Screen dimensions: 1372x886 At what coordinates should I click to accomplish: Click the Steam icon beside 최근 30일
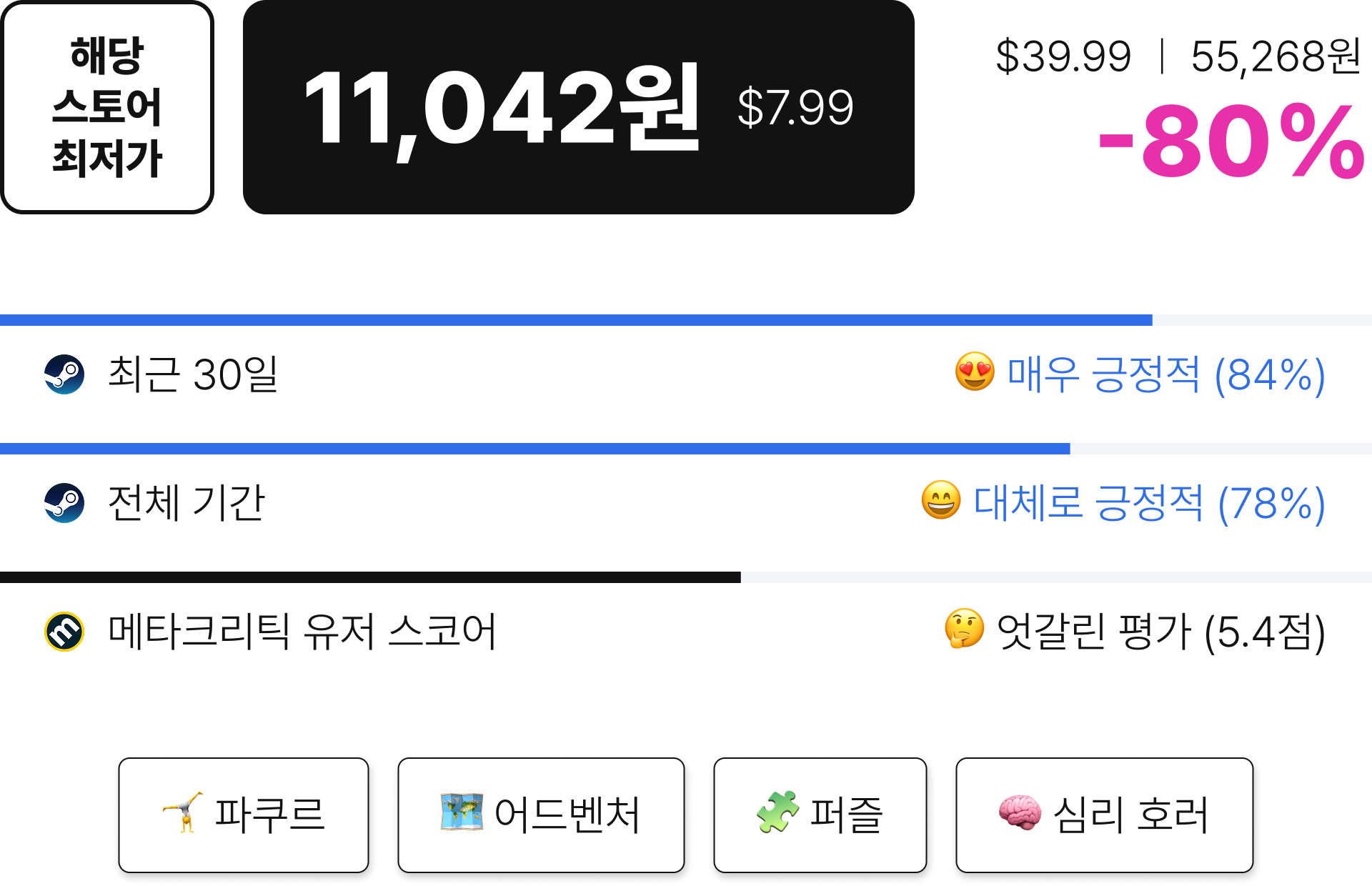pyautogui.click(x=64, y=374)
